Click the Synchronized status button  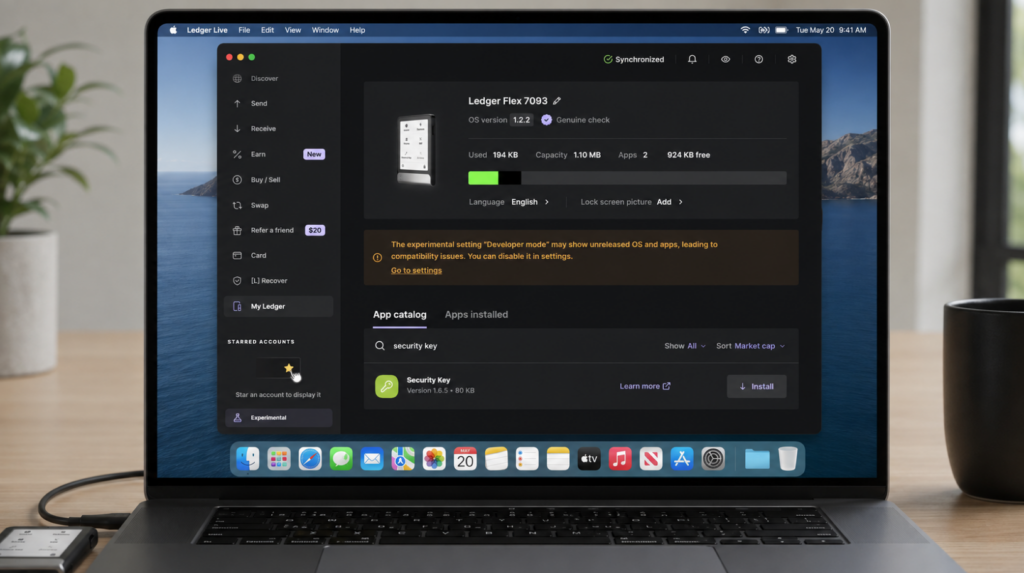[633, 59]
